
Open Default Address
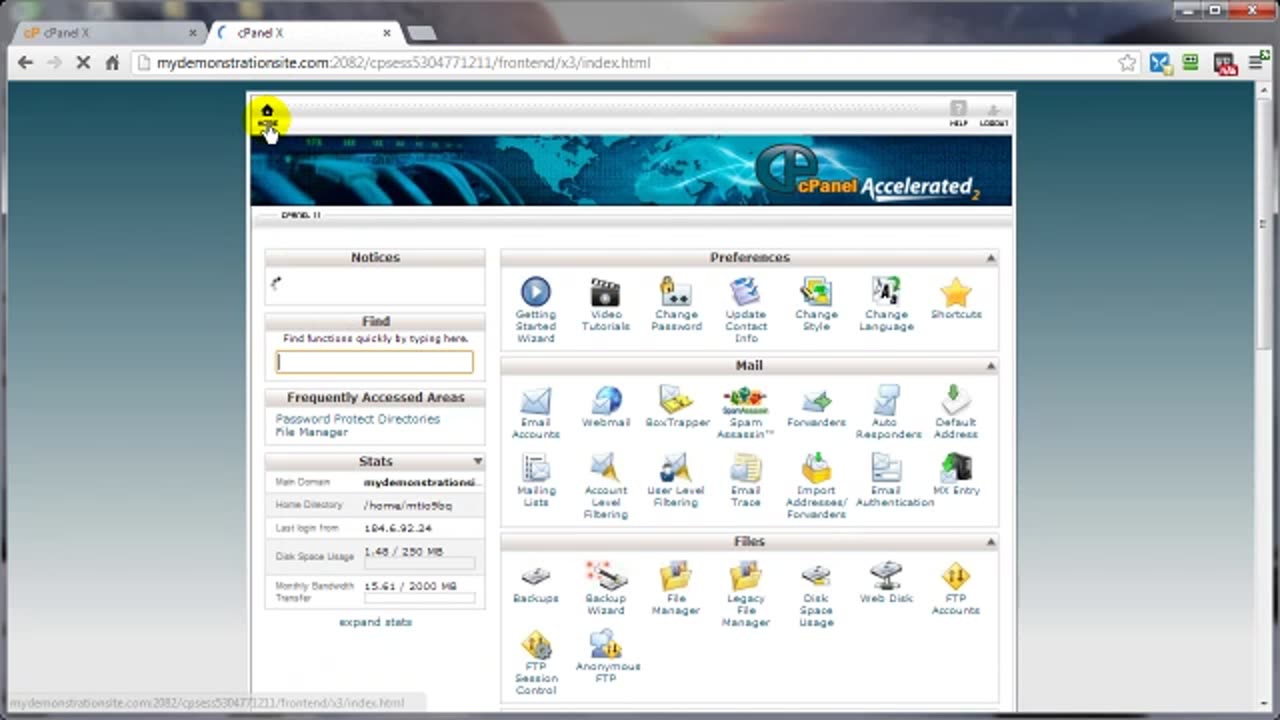956,412
